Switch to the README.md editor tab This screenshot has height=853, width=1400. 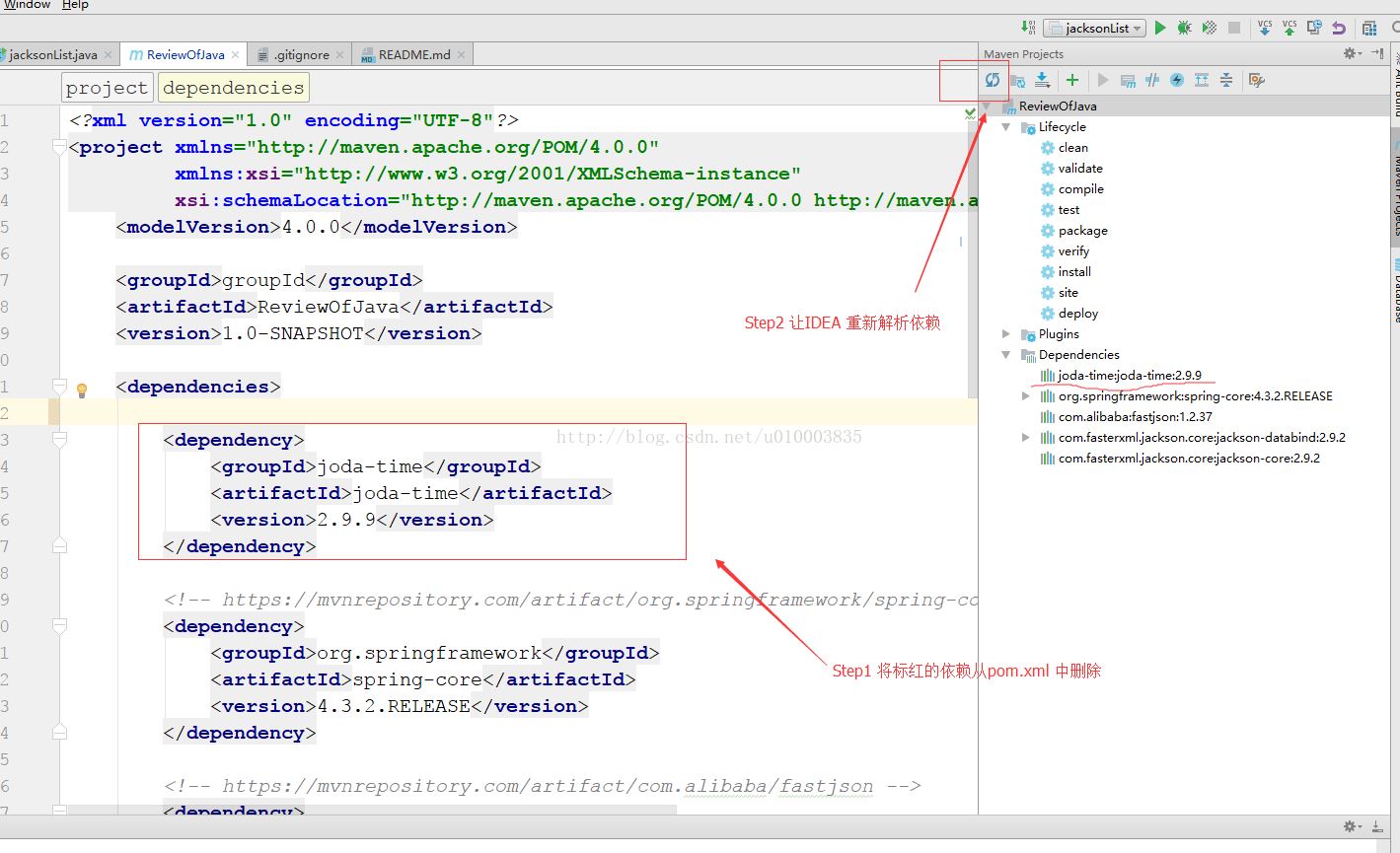coord(413,55)
